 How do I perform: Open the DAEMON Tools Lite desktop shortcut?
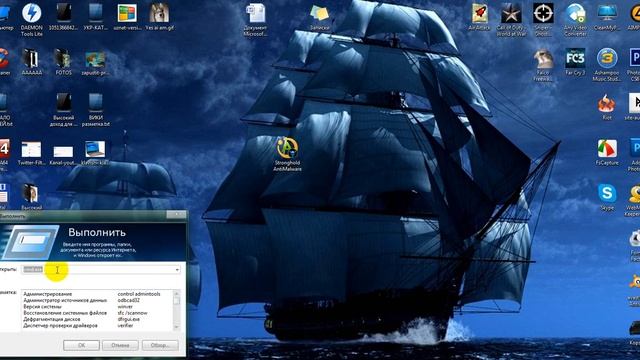point(31,19)
